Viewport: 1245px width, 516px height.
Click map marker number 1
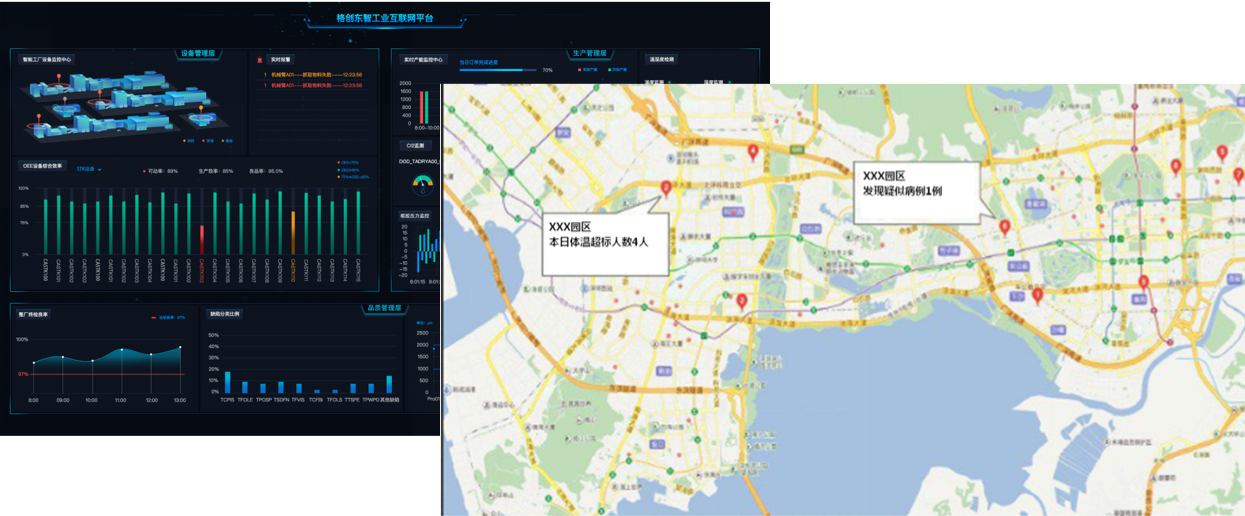[1038, 294]
